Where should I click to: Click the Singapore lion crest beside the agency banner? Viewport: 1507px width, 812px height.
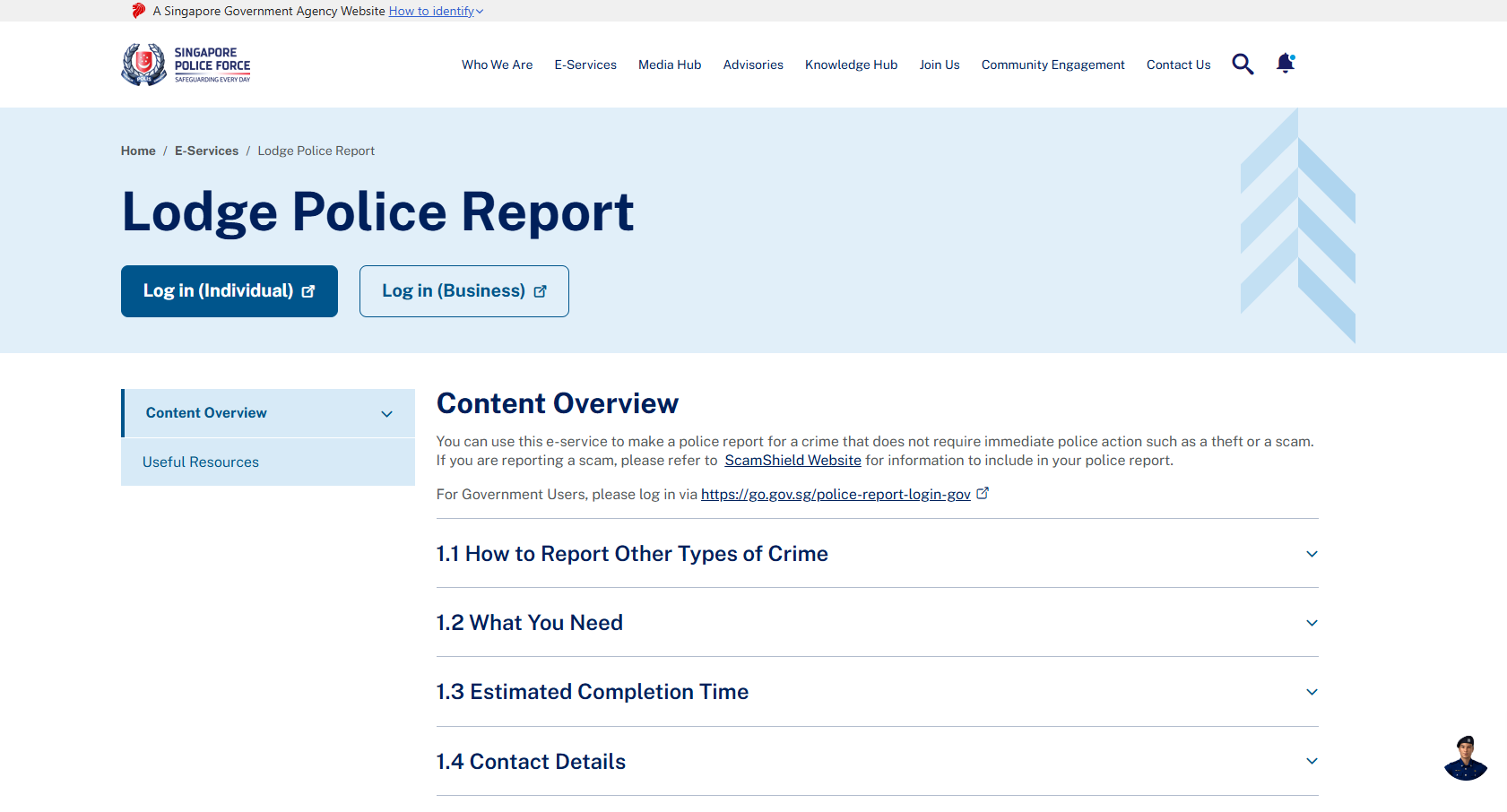[x=137, y=10]
